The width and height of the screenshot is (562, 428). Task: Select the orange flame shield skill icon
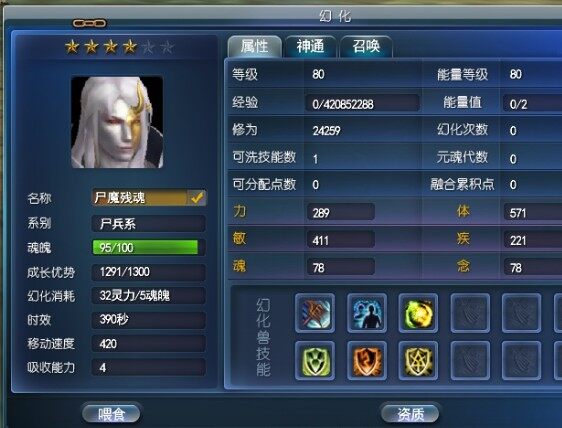click(x=367, y=361)
